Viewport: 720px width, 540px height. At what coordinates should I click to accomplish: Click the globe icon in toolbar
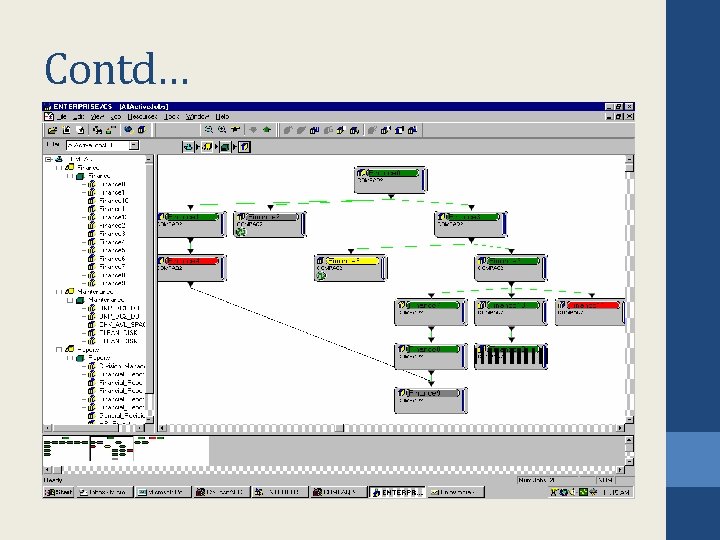tap(128, 130)
